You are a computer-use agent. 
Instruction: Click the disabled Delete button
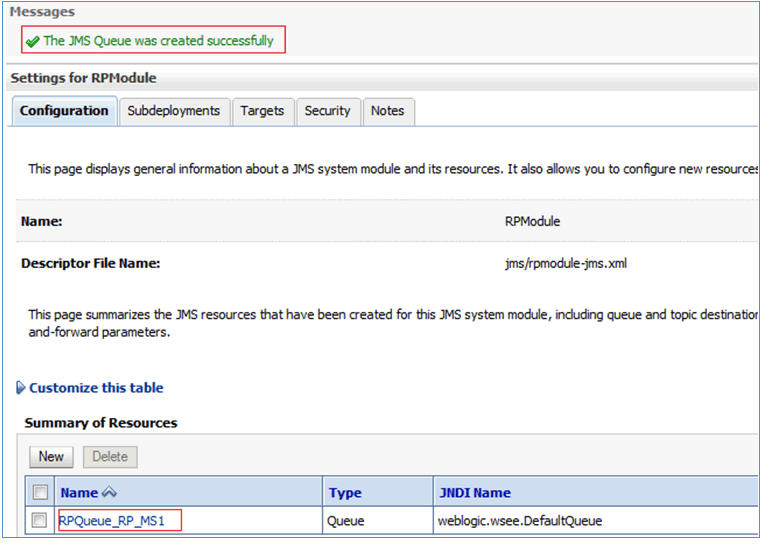point(110,457)
